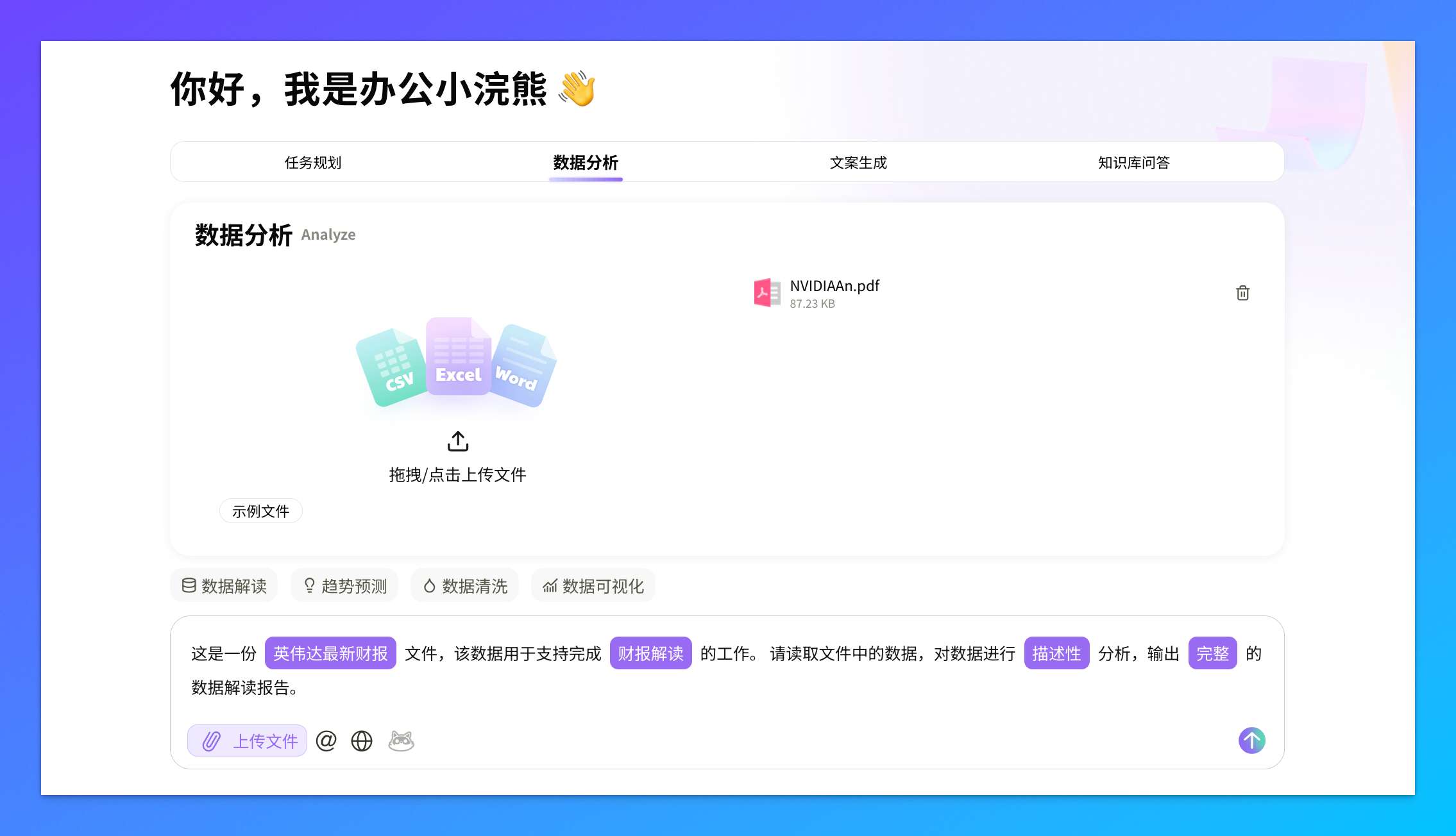
Task: Open the 知识库问答 tab
Action: [1133, 162]
